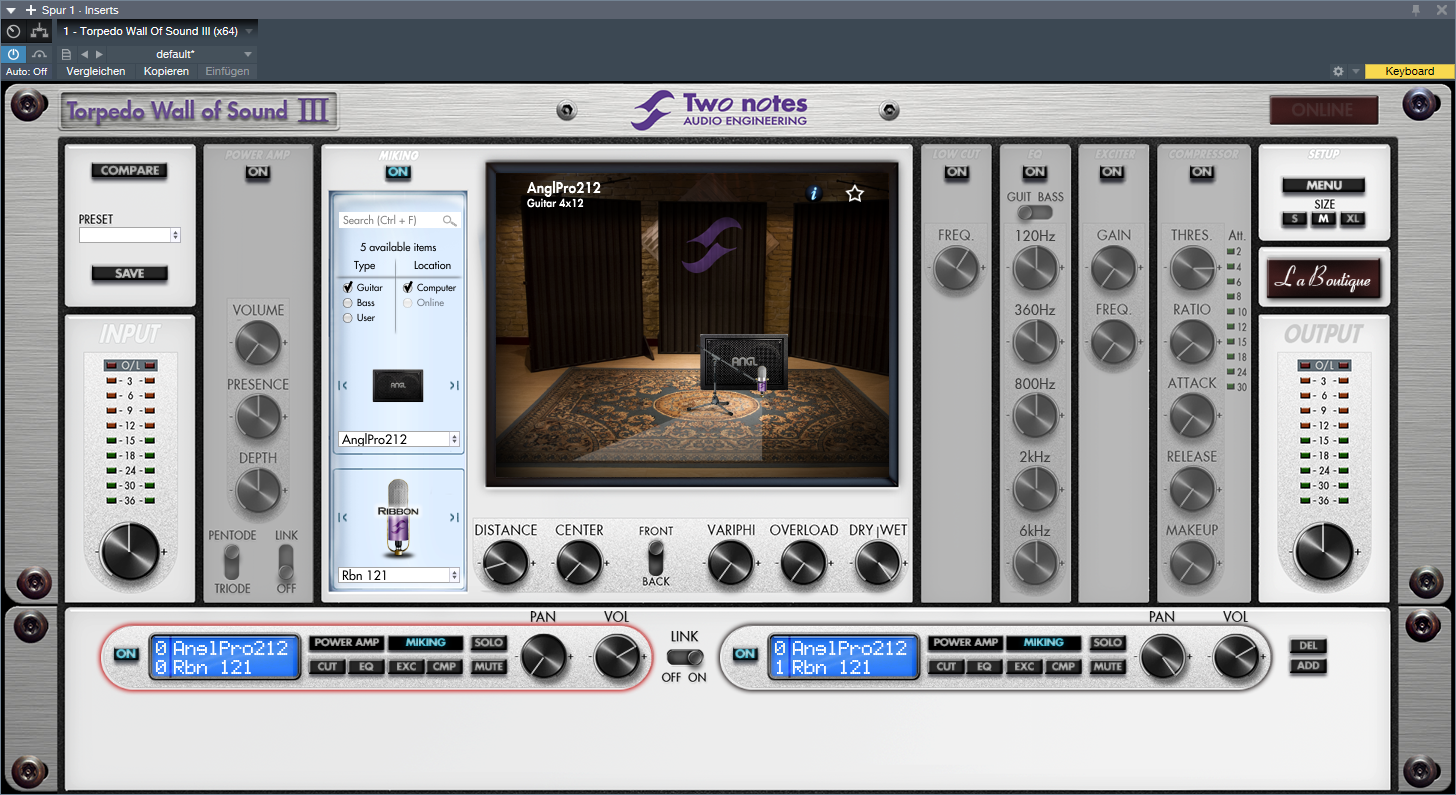This screenshot has height=795, width=1456.
Task: Open the Rbn 121 microphone dropdown
Action: [398, 575]
